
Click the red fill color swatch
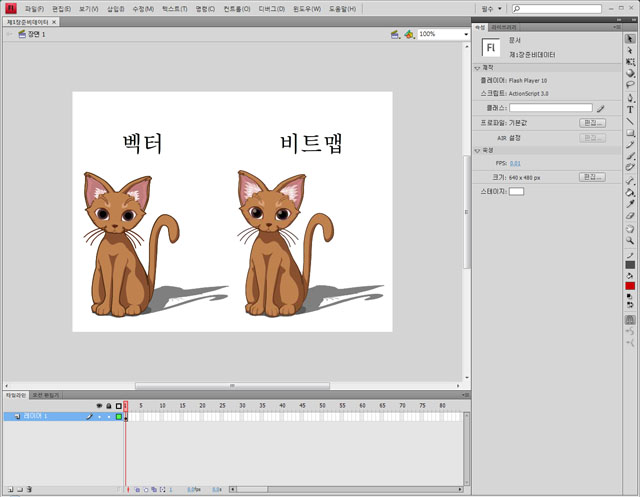click(630, 286)
